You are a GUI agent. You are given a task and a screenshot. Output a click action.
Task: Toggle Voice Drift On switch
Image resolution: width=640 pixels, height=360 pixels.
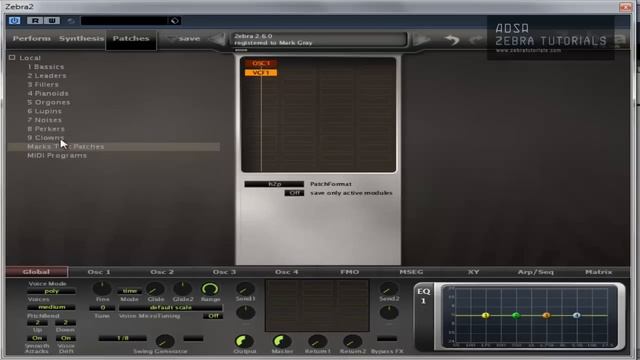(66, 338)
